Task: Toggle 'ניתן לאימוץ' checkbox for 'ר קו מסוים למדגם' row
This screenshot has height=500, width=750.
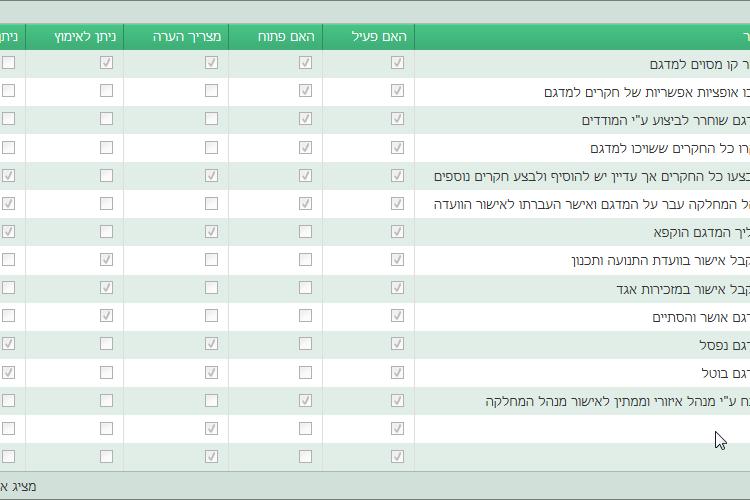Action: click(x=107, y=62)
